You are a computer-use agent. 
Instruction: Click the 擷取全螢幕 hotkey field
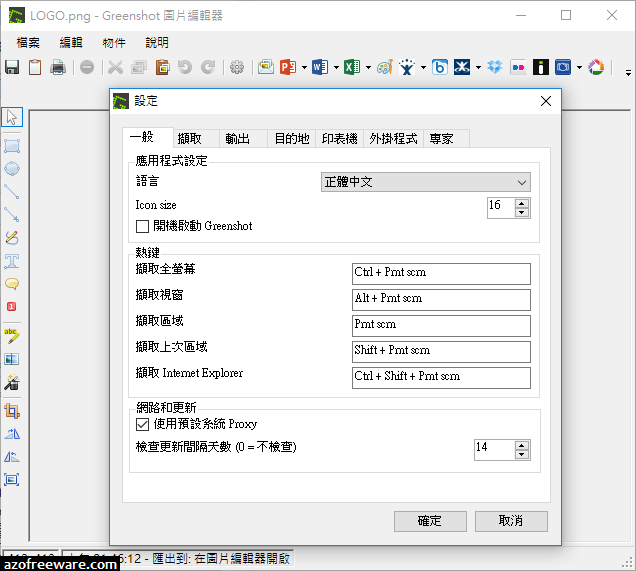click(441, 274)
